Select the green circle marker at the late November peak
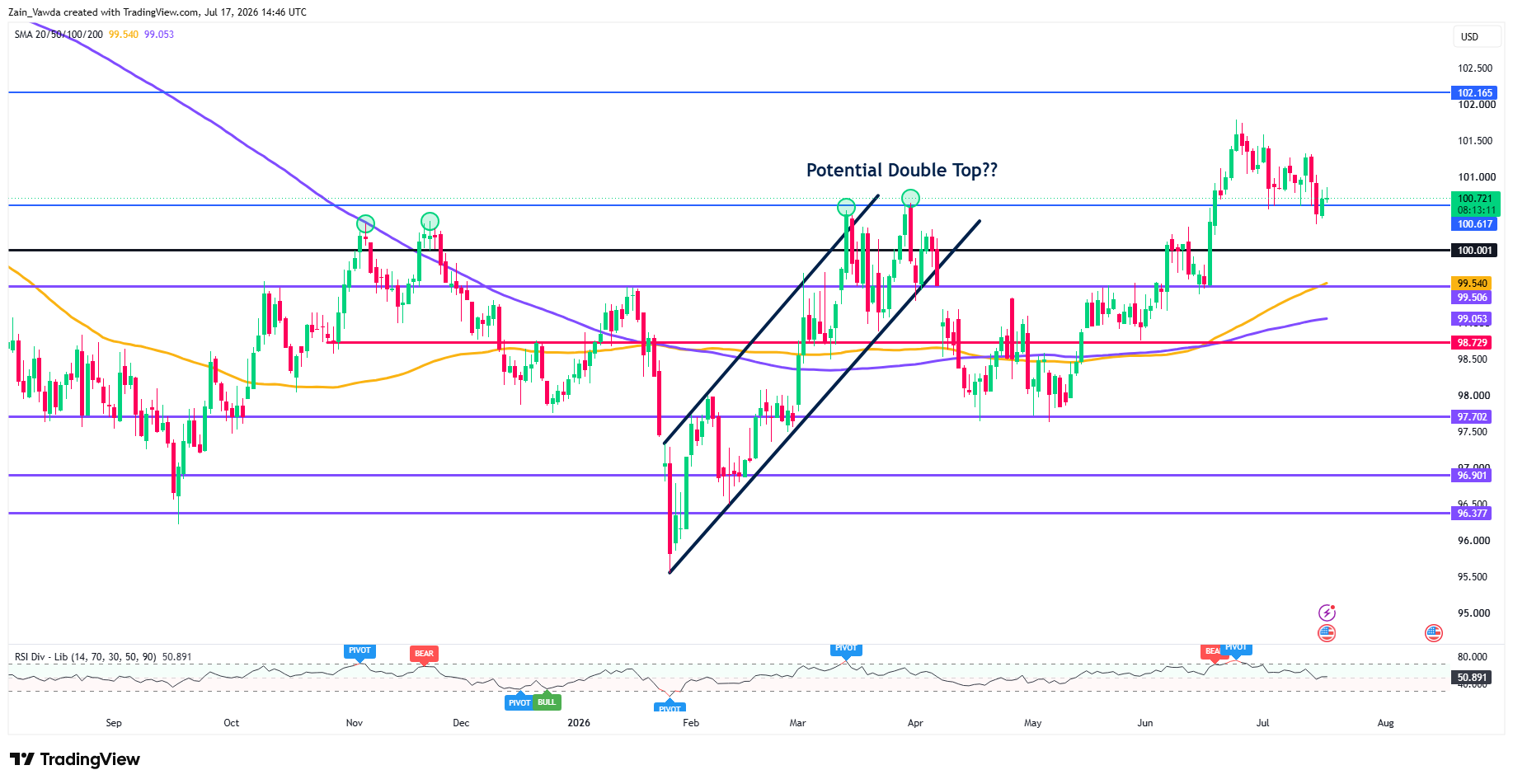Screen dimensions: 1513x784 tap(430, 221)
